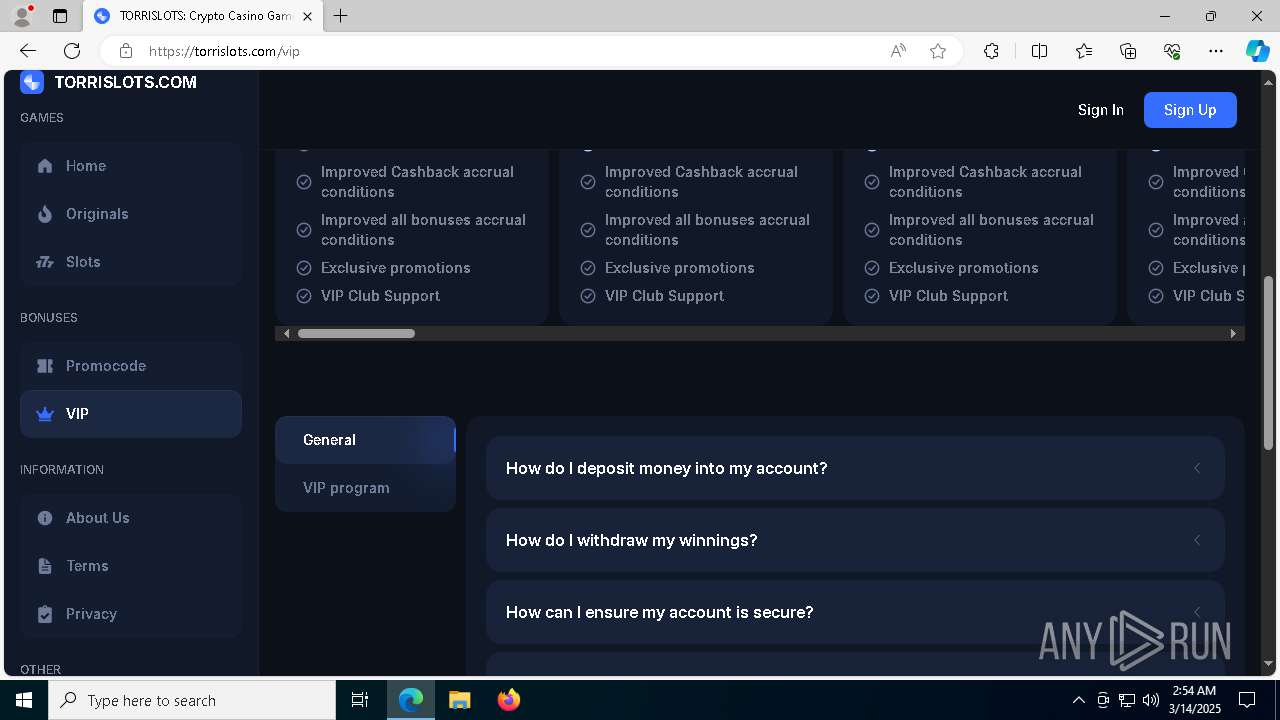Screen dimensions: 1280x720
Task: Launch Firefox from the taskbar
Action: tap(508, 700)
